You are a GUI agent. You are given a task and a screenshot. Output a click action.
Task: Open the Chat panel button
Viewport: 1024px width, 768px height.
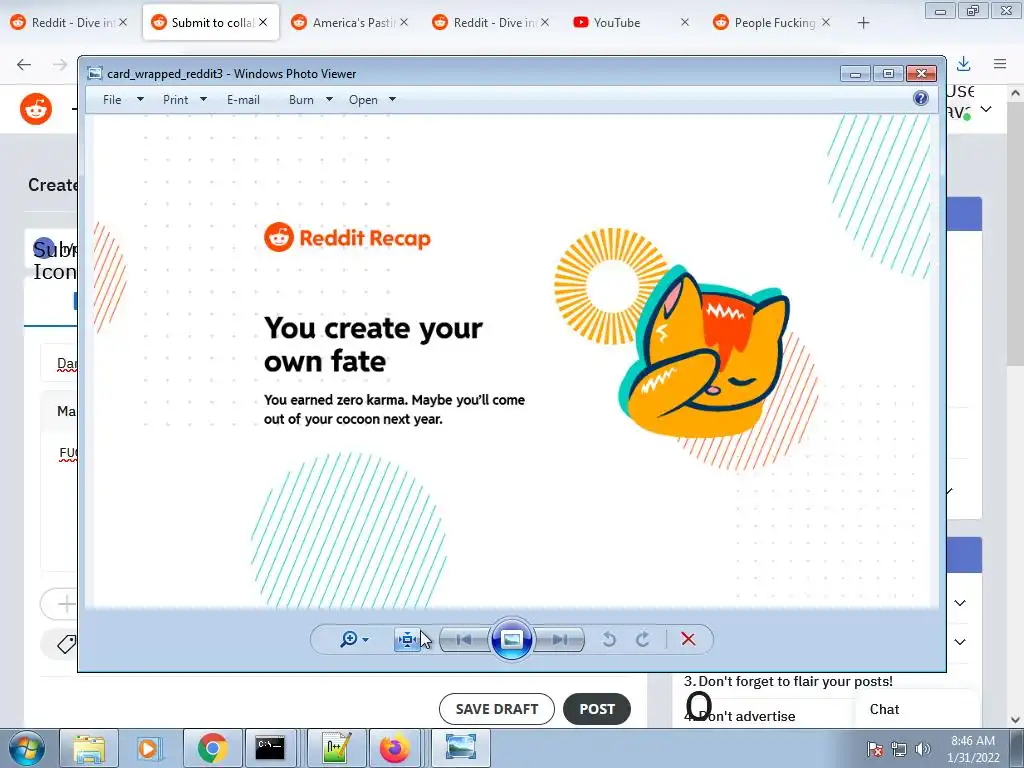tap(884, 709)
